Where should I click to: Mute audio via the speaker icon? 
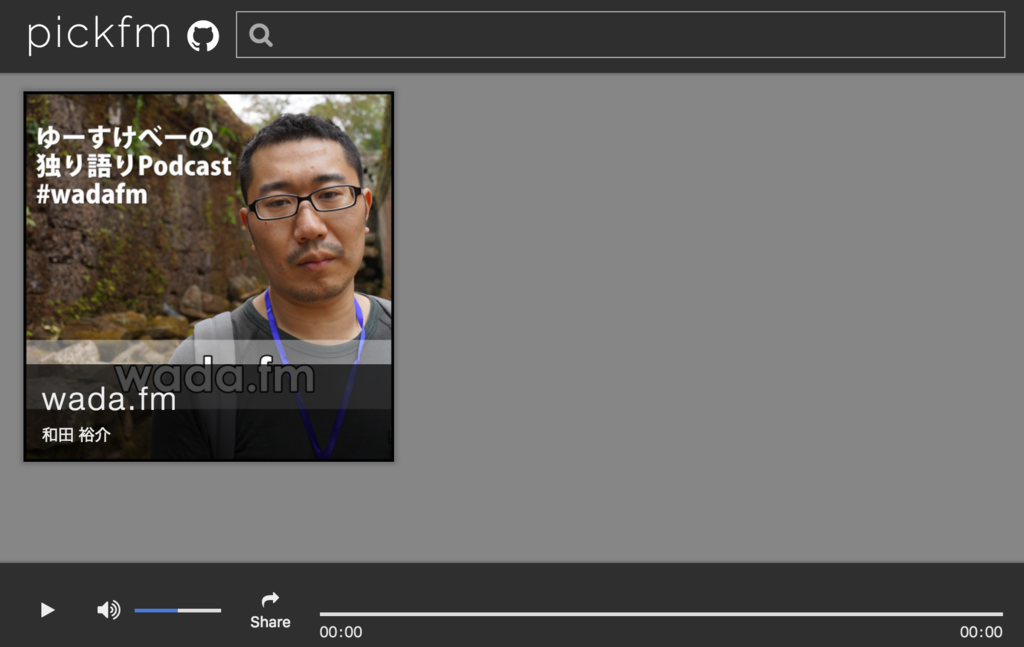click(108, 610)
